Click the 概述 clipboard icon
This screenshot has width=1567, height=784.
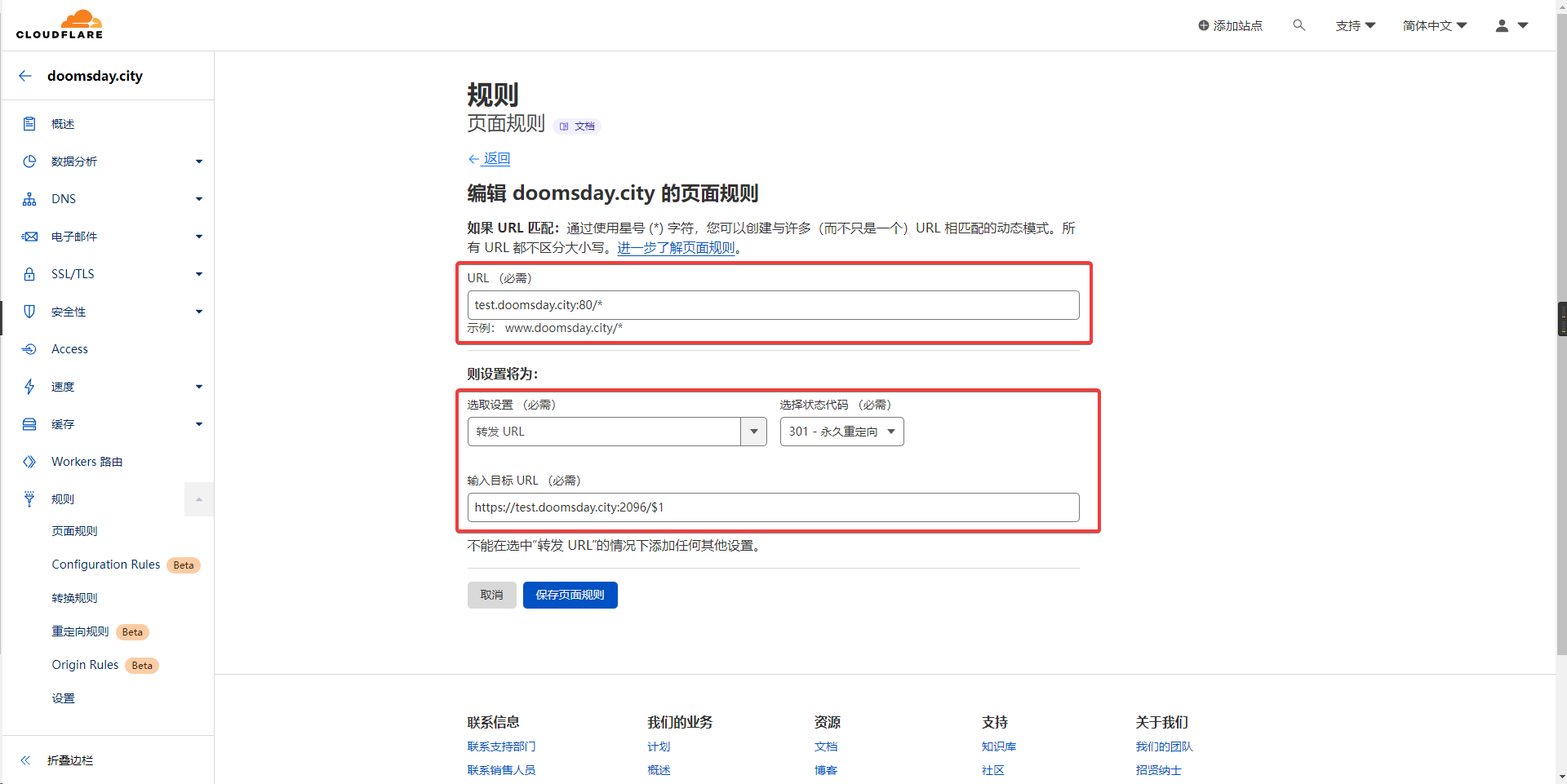pyautogui.click(x=29, y=124)
